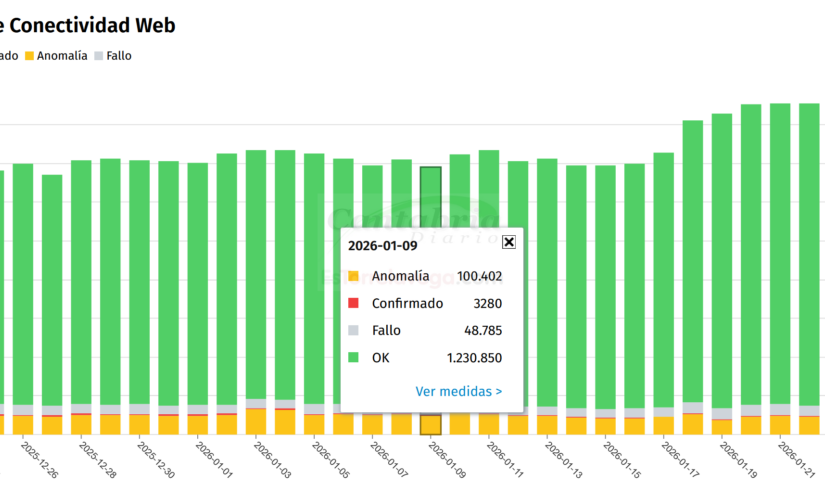Viewport: 825px width, 485px height.
Task: Click green OK square inside tooltip
Action: tap(353, 357)
